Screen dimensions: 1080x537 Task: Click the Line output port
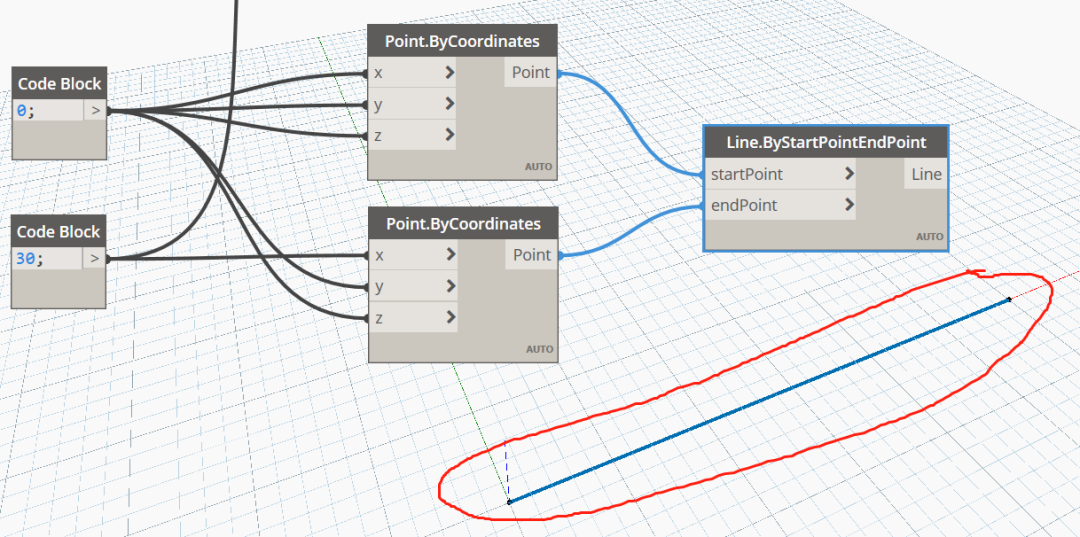point(925,174)
